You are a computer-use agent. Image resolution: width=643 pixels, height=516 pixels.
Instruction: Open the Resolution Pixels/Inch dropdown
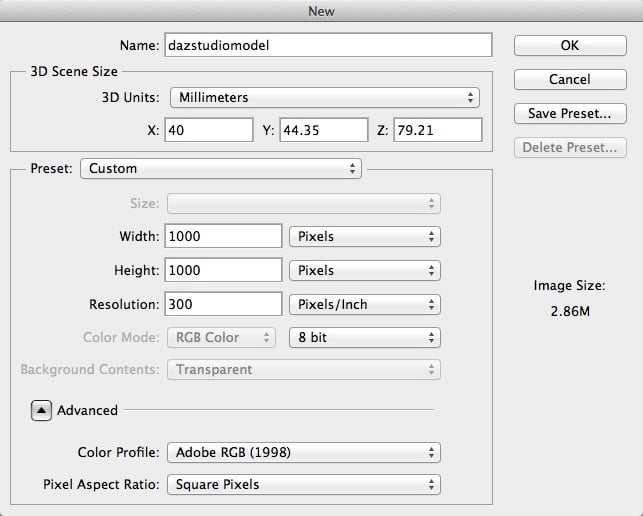(x=364, y=304)
